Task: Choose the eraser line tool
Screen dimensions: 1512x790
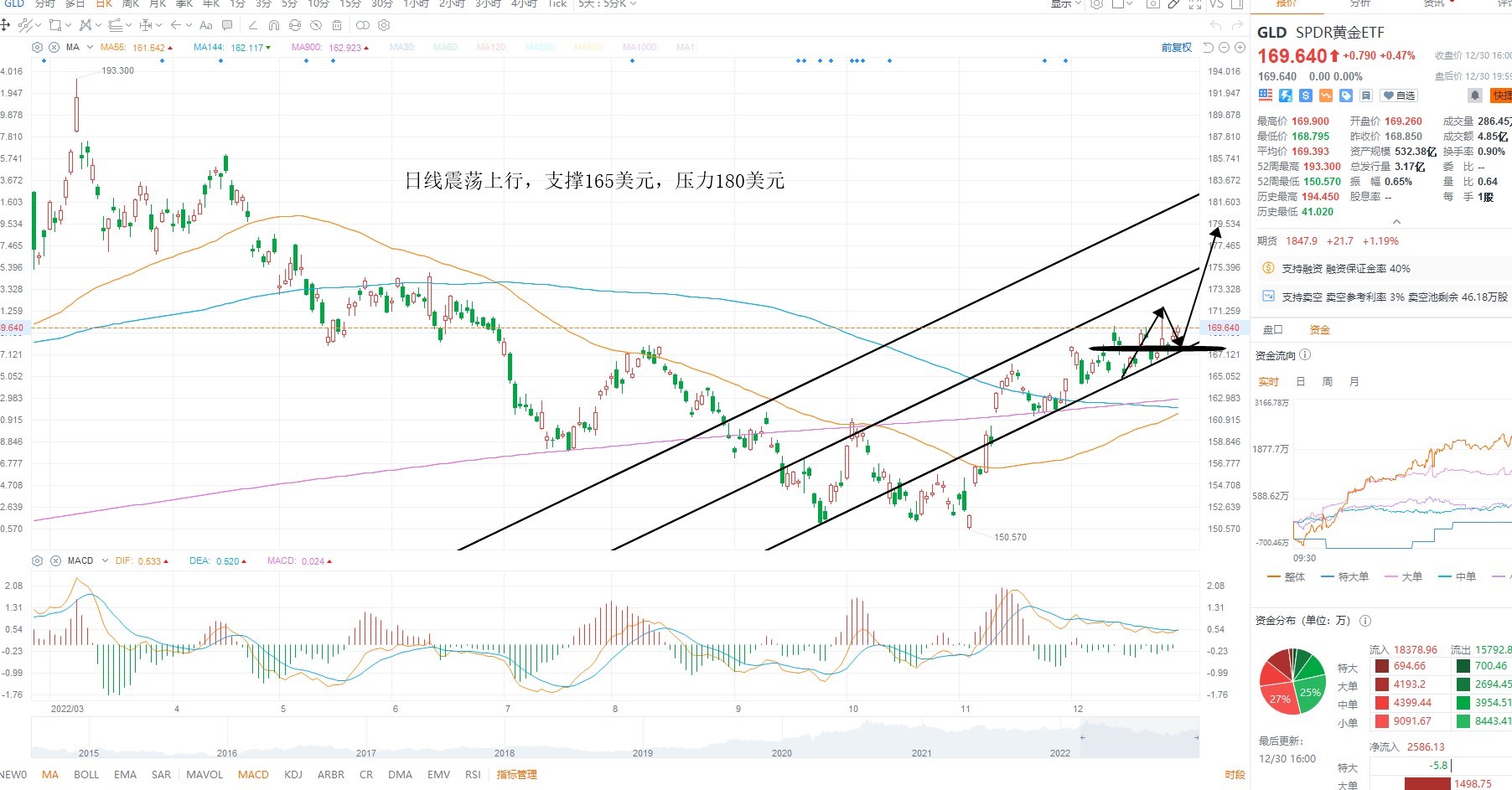Action: tap(253, 25)
